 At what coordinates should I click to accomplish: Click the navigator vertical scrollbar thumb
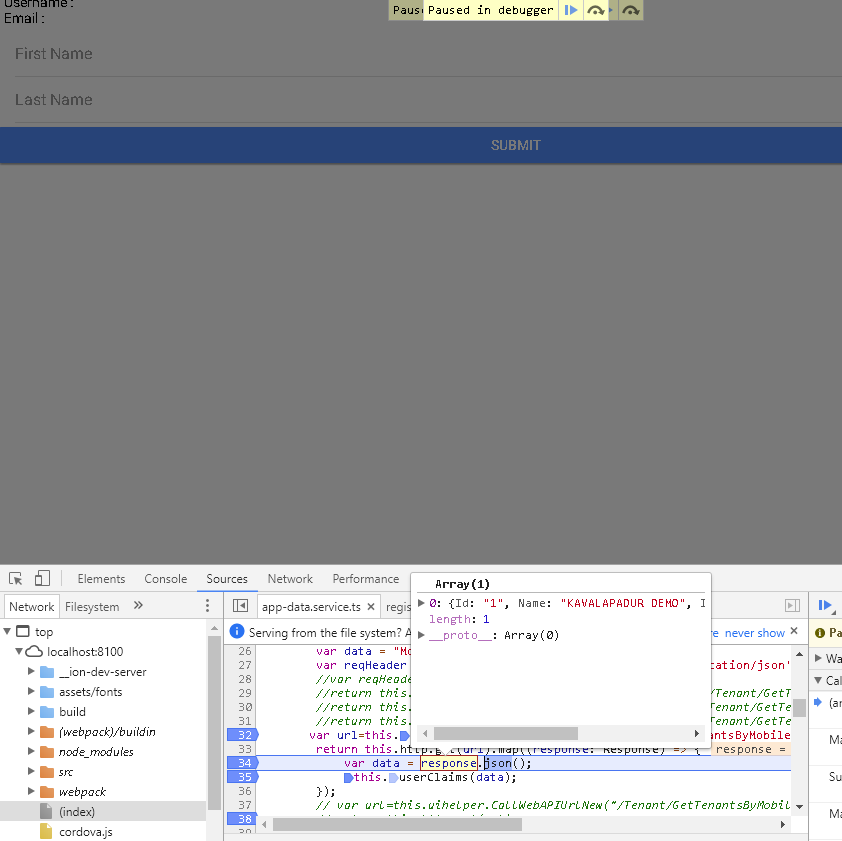[x=214, y=722]
